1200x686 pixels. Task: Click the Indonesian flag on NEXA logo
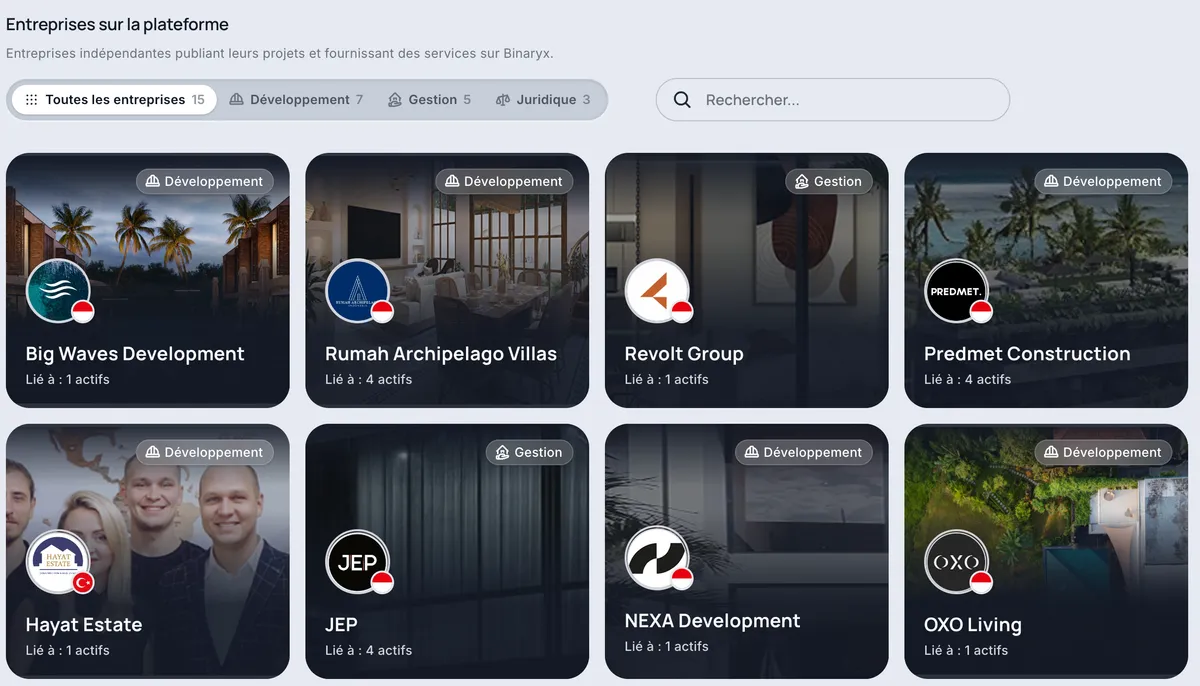(x=682, y=578)
